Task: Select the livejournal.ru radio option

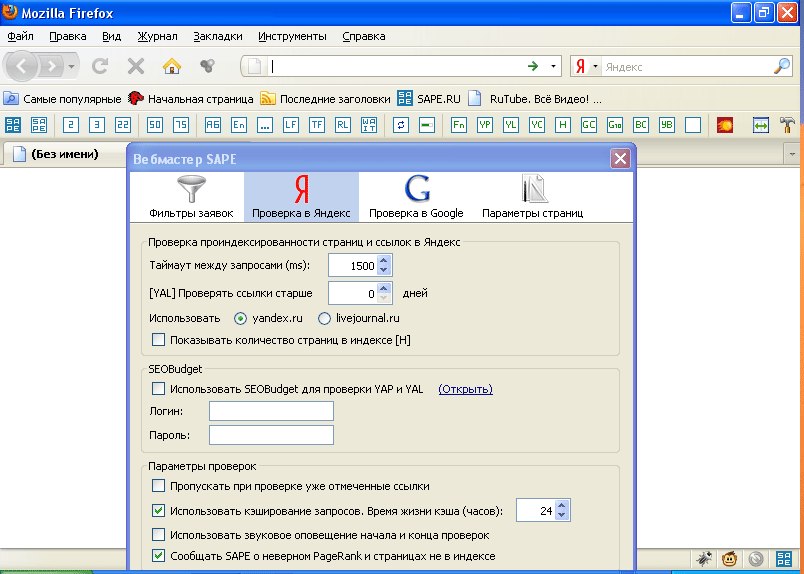Action: [x=324, y=319]
